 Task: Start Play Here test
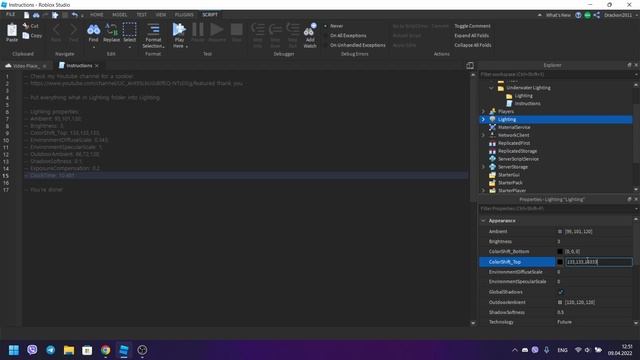tap(179, 29)
